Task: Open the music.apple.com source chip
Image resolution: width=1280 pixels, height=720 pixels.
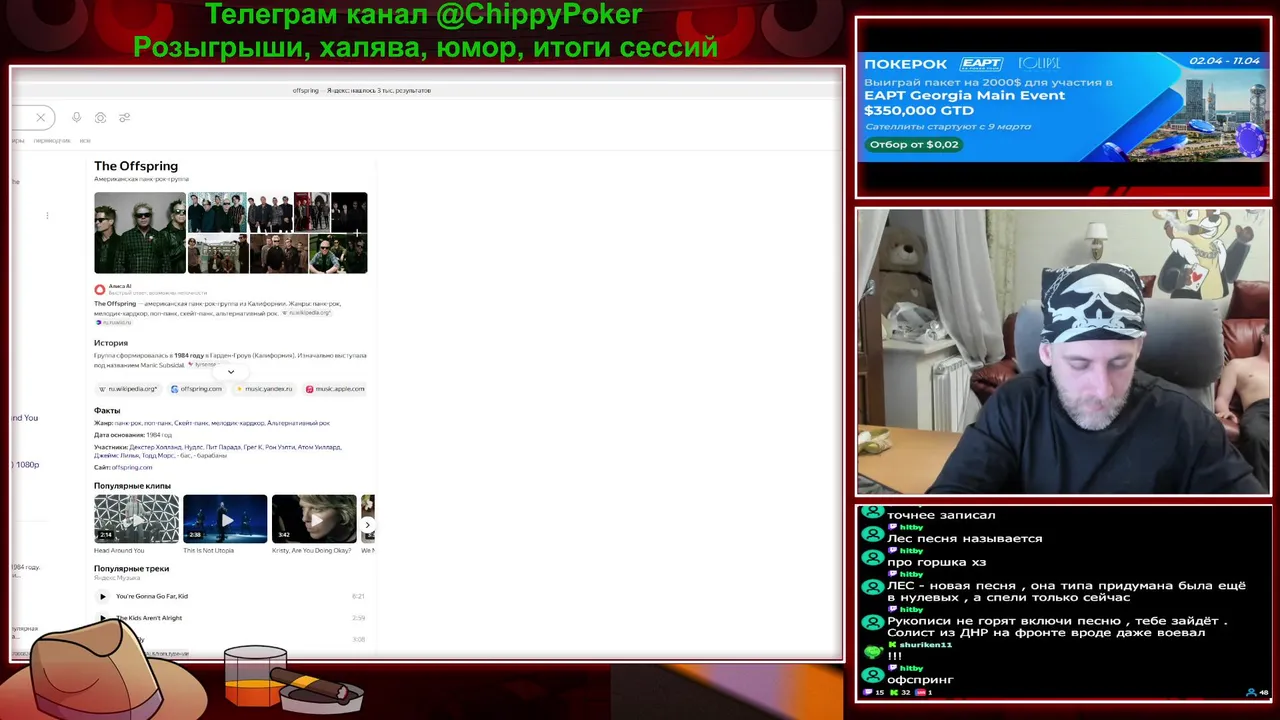Action: coord(335,389)
